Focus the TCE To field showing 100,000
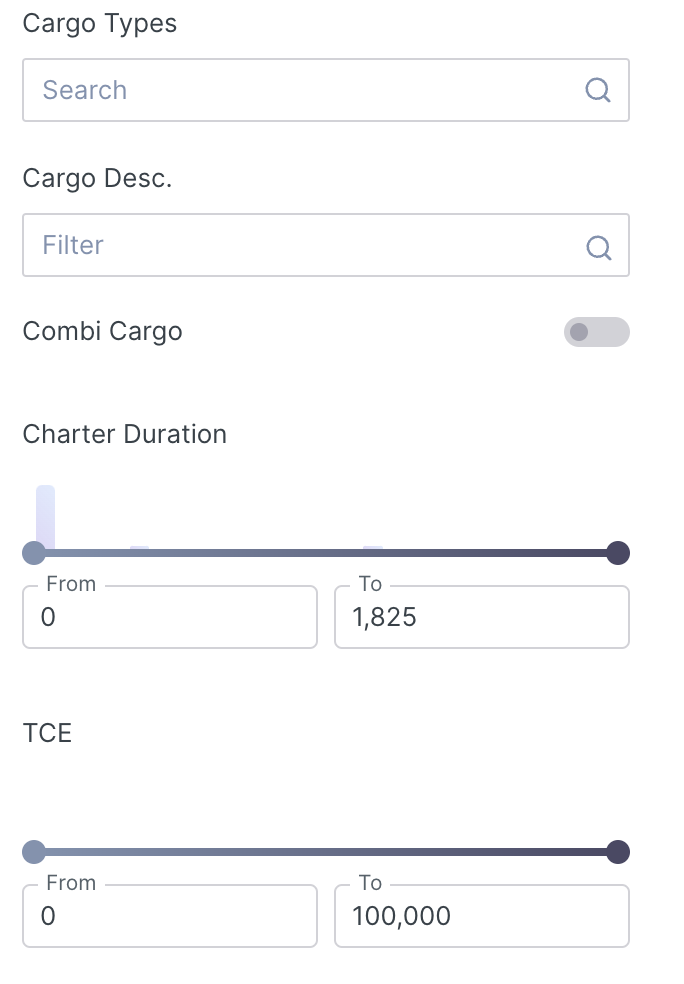The height and width of the screenshot is (984, 684). tap(481, 916)
